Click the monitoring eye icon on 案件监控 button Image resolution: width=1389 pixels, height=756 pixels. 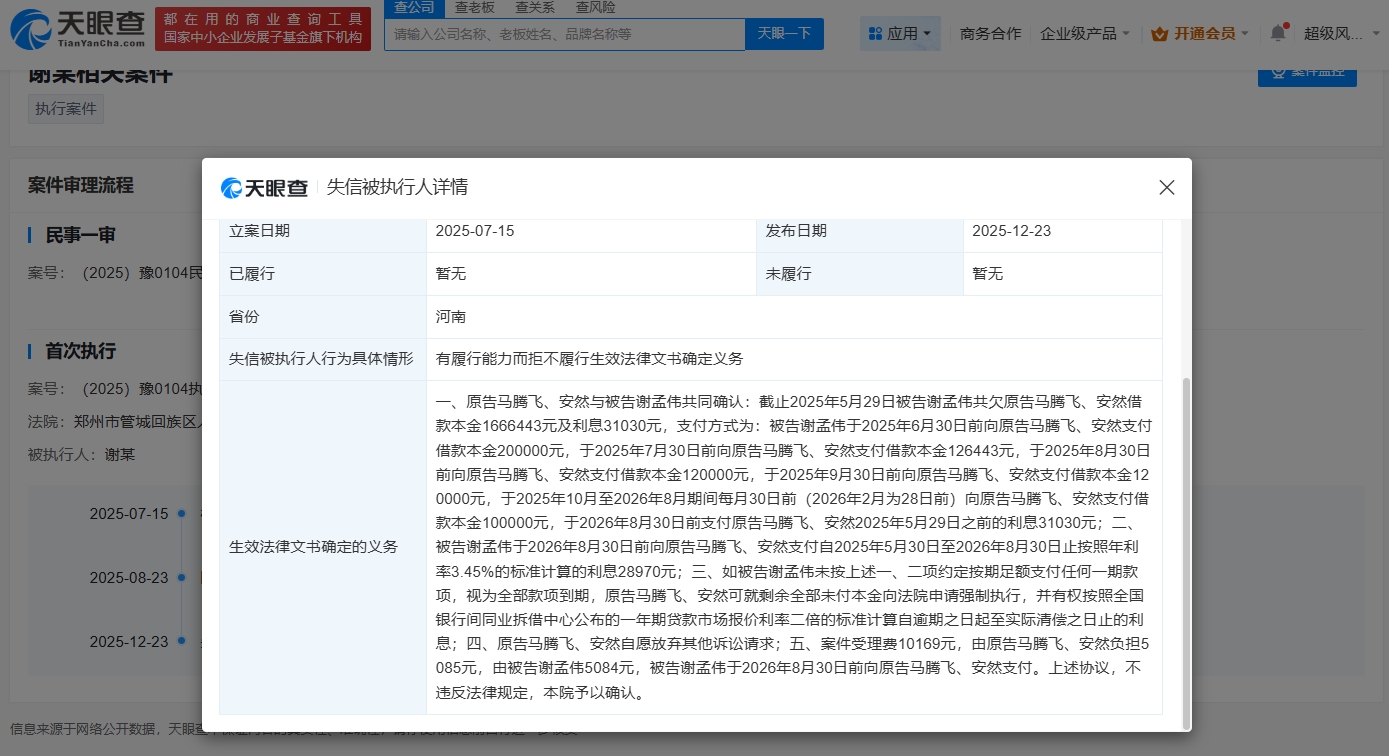[1278, 72]
